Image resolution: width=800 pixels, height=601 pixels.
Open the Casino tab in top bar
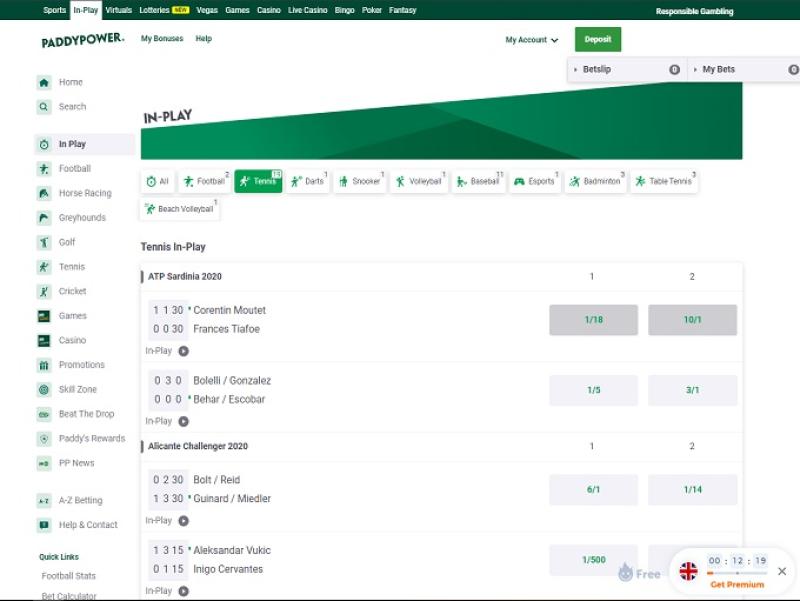point(268,10)
